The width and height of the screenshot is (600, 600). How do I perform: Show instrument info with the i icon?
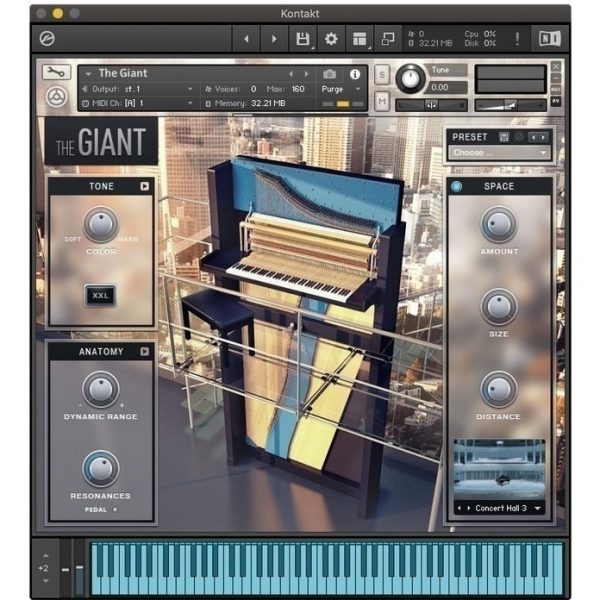355,74
